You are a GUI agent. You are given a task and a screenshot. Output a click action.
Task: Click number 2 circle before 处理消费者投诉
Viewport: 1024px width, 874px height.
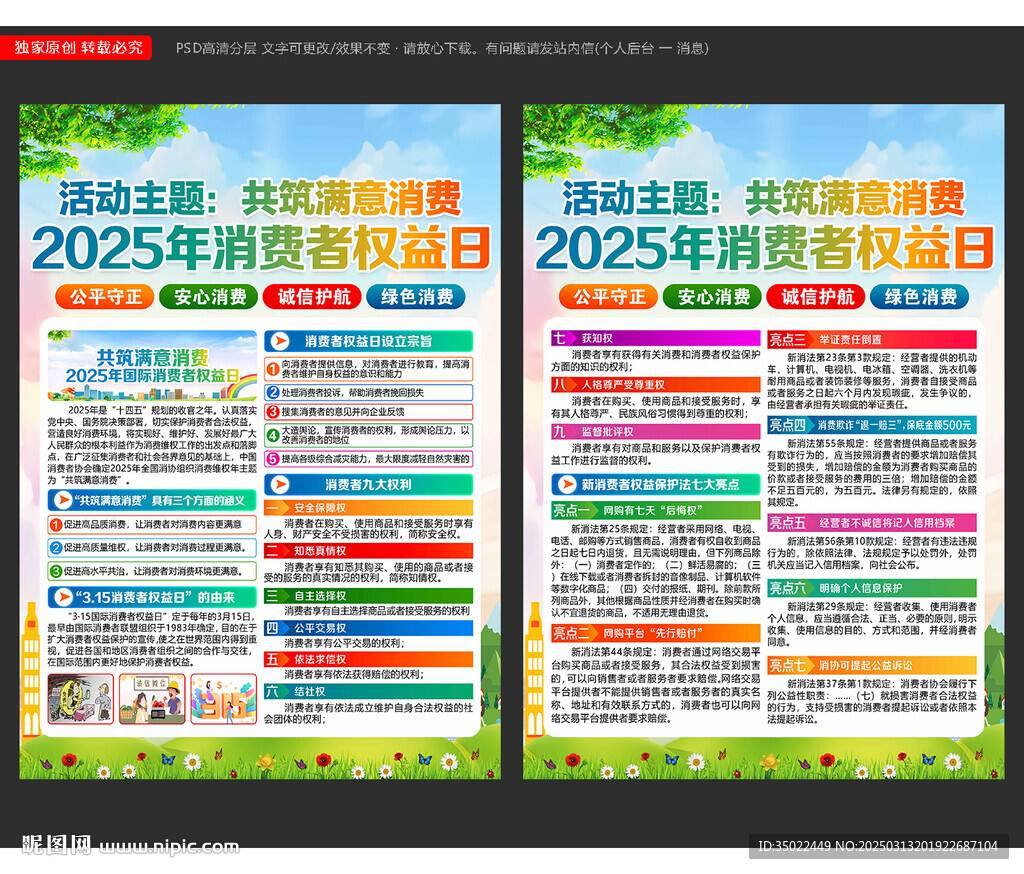tap(273, 393)
